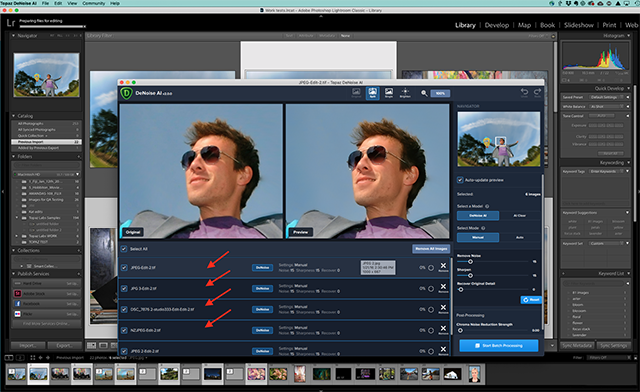The width and height of the screenshot is (640, 392).
Task: Click the Lightroom Import button
Action: coord(28,345)
